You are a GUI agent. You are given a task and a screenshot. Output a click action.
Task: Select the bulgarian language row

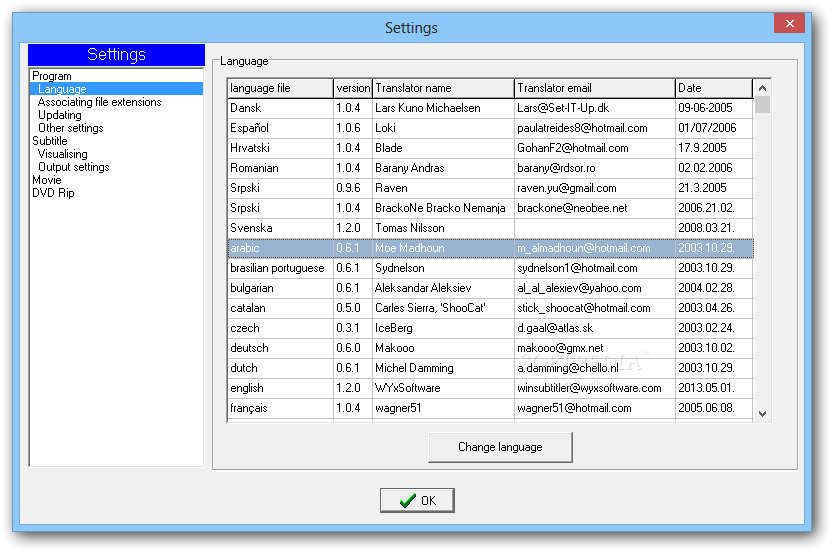pyautogui.click(x=490, y=288)
